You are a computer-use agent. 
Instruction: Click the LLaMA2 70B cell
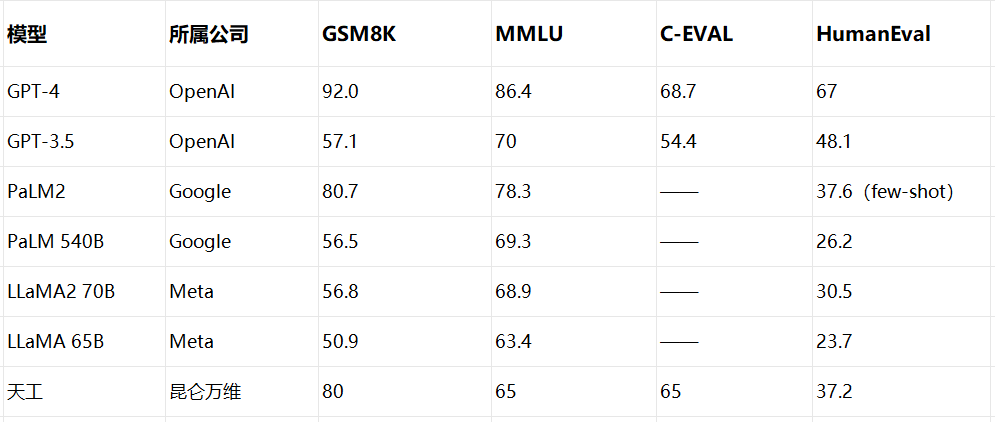click(61, 292)
